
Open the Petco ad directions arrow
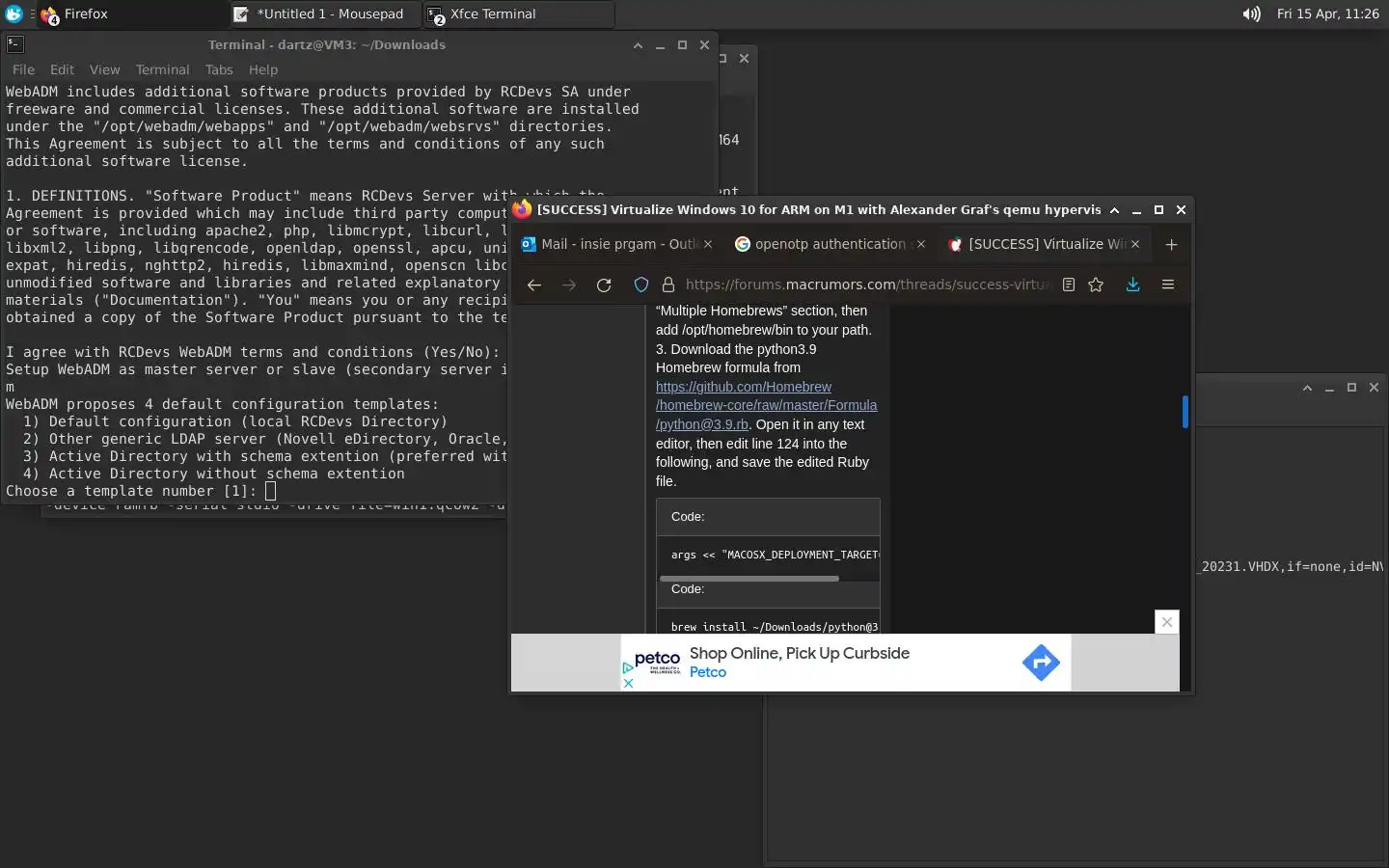(1041, 663)
